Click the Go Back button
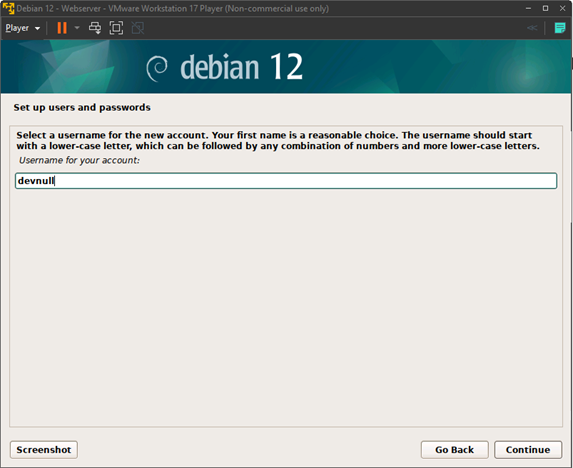This screenshot has height=468, width=573. click(x=454, y=450)
